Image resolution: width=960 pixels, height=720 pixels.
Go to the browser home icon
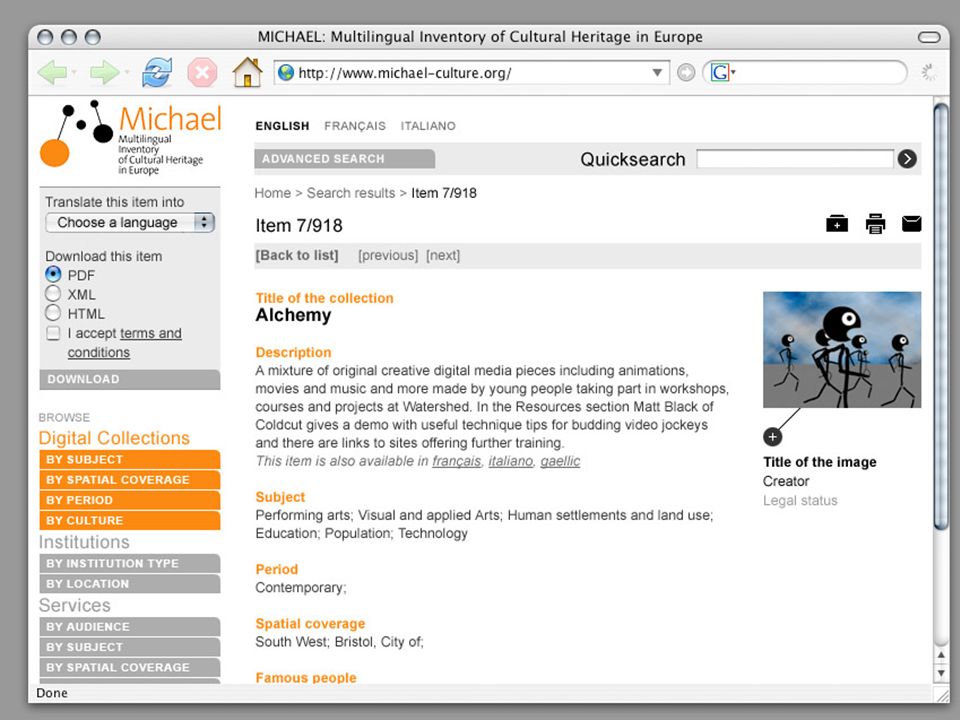(x=247, y=72)
